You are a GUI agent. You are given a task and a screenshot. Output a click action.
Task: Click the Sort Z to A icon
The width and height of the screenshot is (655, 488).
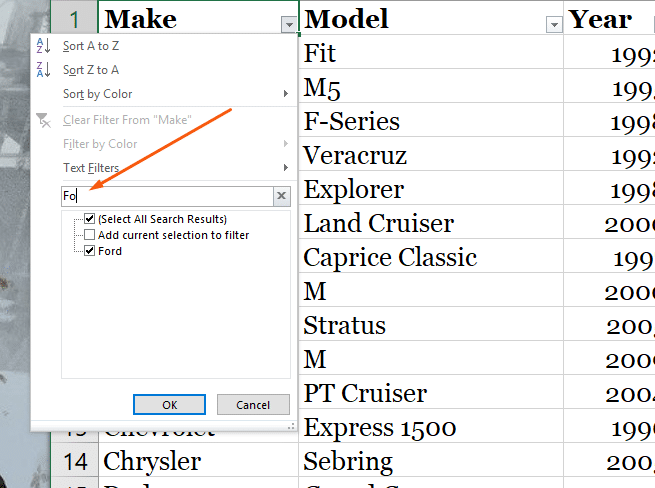(x=43, y=69)
